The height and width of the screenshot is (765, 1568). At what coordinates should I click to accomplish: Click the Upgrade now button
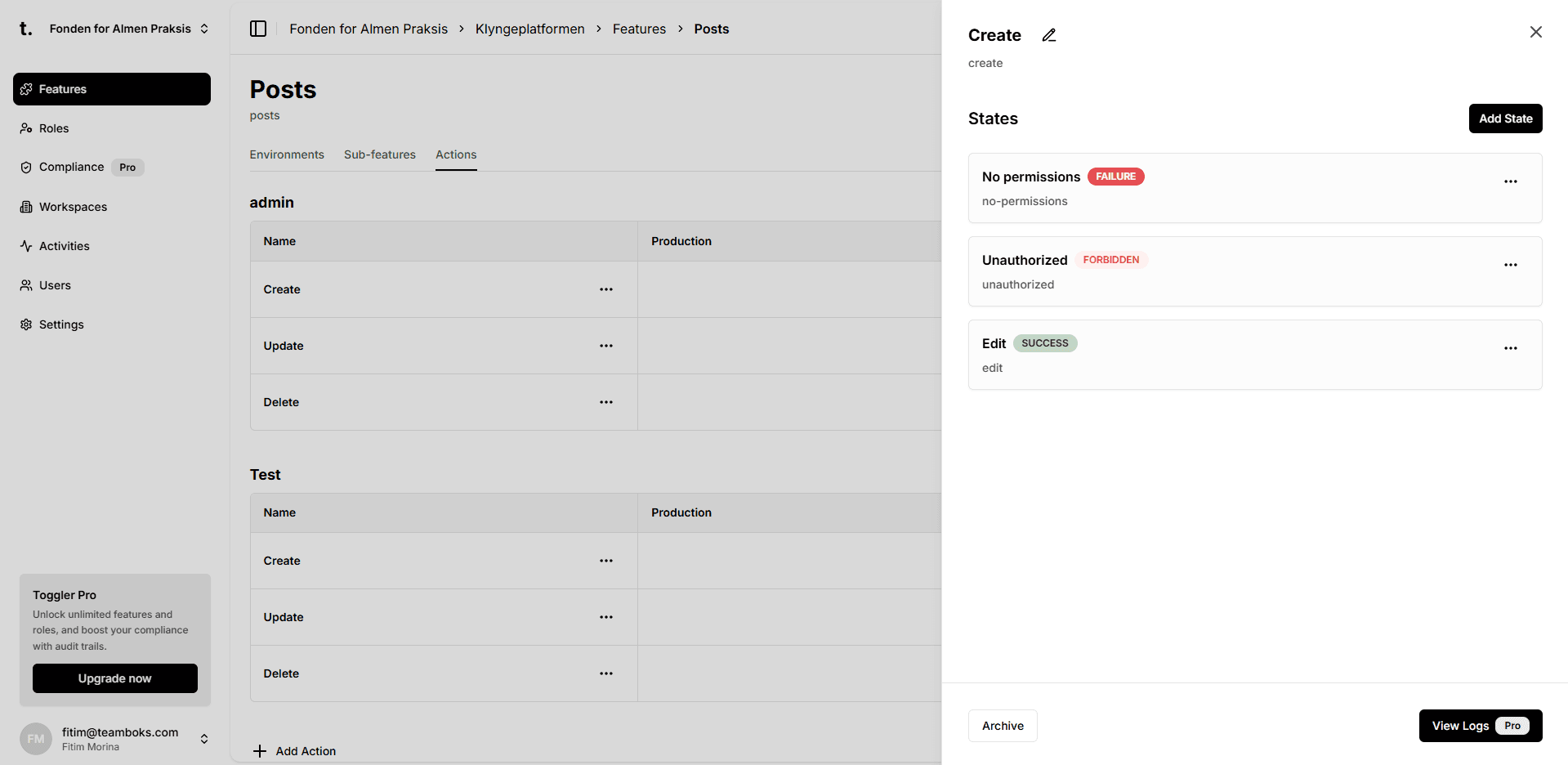(115, 678)
